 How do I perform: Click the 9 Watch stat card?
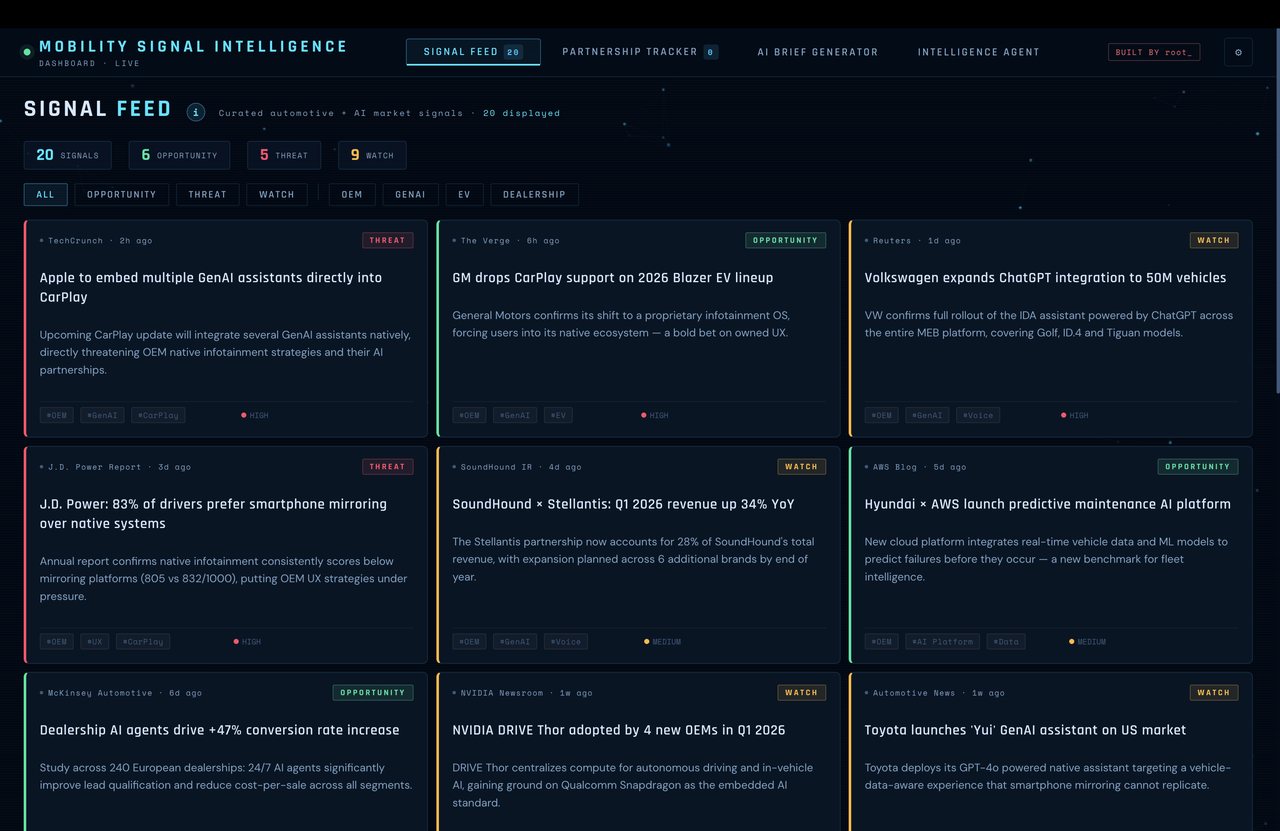point(372,155)
